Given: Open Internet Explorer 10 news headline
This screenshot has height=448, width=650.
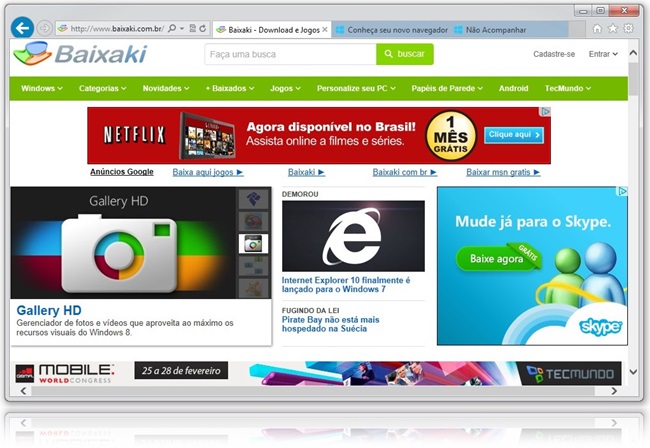Looking at the screenshot, I should click(346, 285).
